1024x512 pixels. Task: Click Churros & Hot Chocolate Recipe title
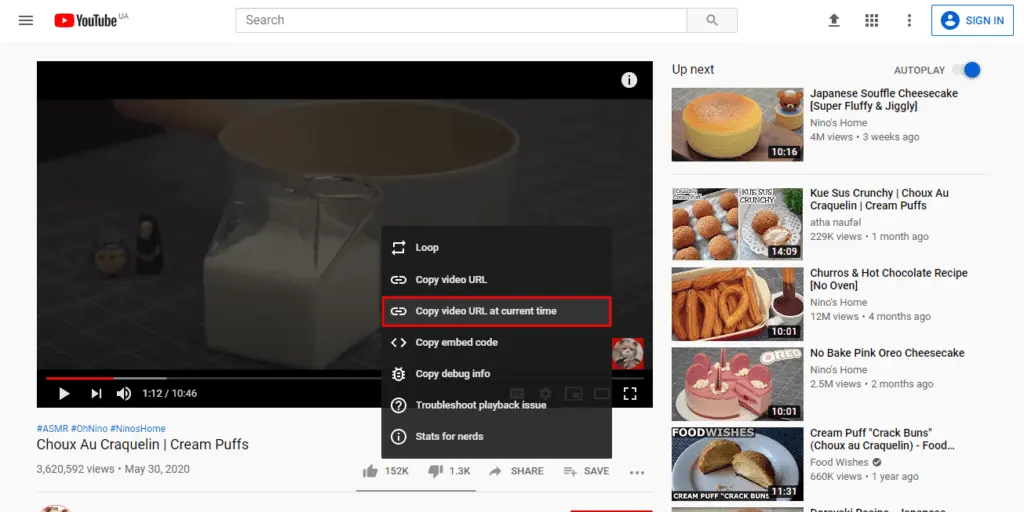889,279
